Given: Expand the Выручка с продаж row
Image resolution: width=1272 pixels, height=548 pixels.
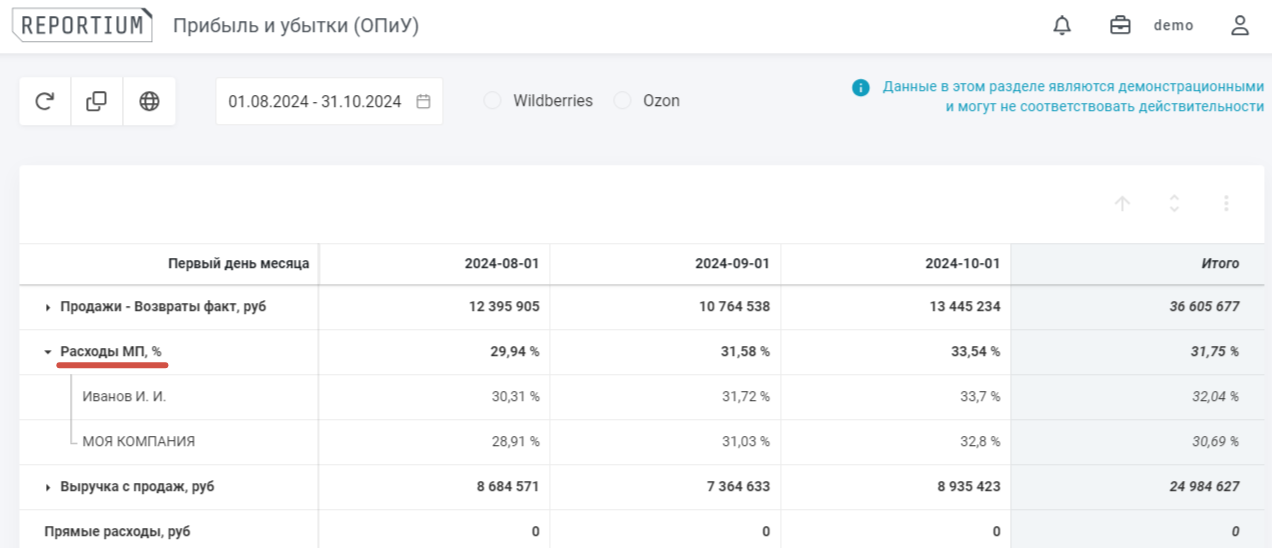Looking at the screenshot, I should coord(47,488).
